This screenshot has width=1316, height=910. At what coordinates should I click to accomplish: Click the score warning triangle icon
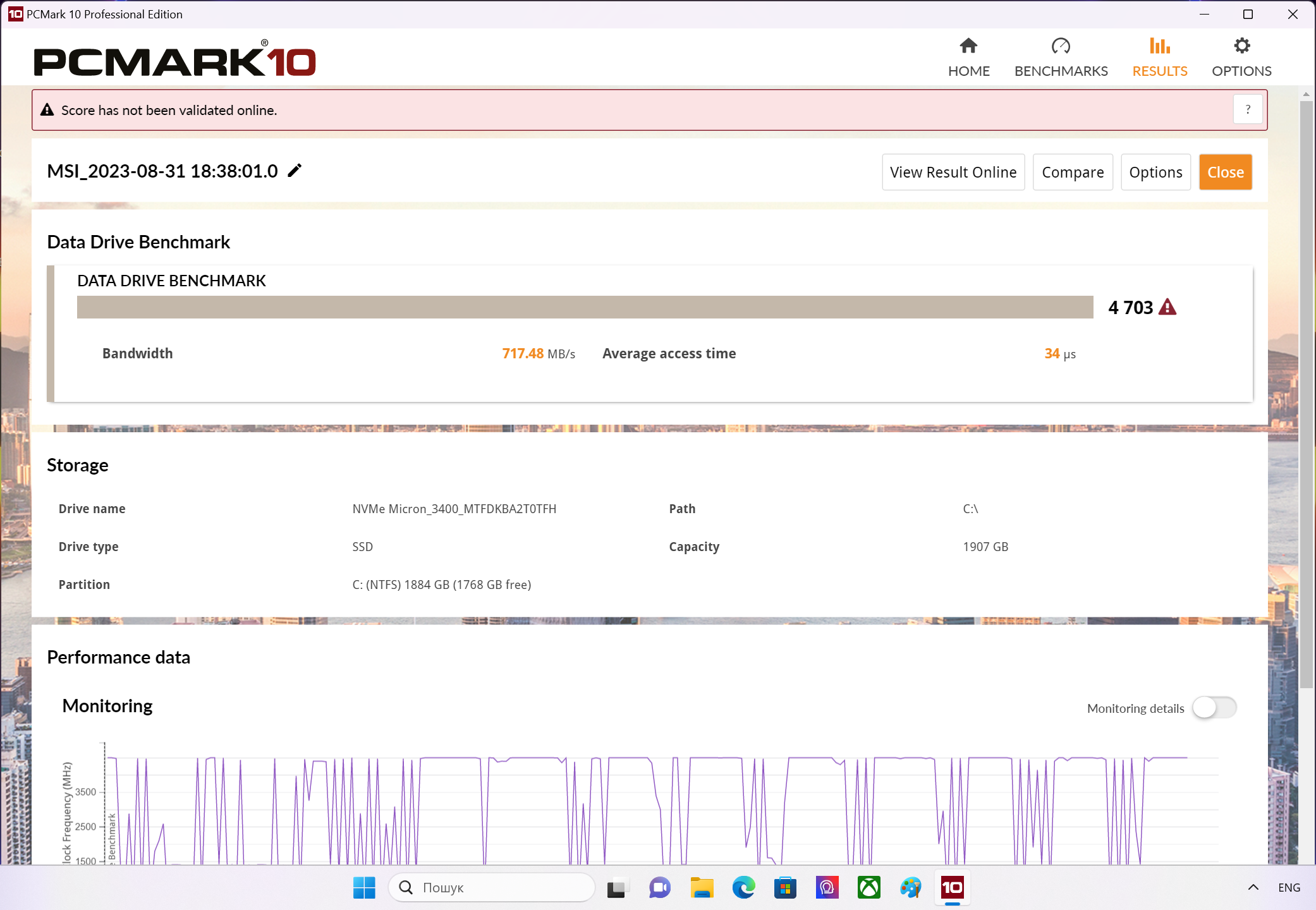coord(1167,307)
